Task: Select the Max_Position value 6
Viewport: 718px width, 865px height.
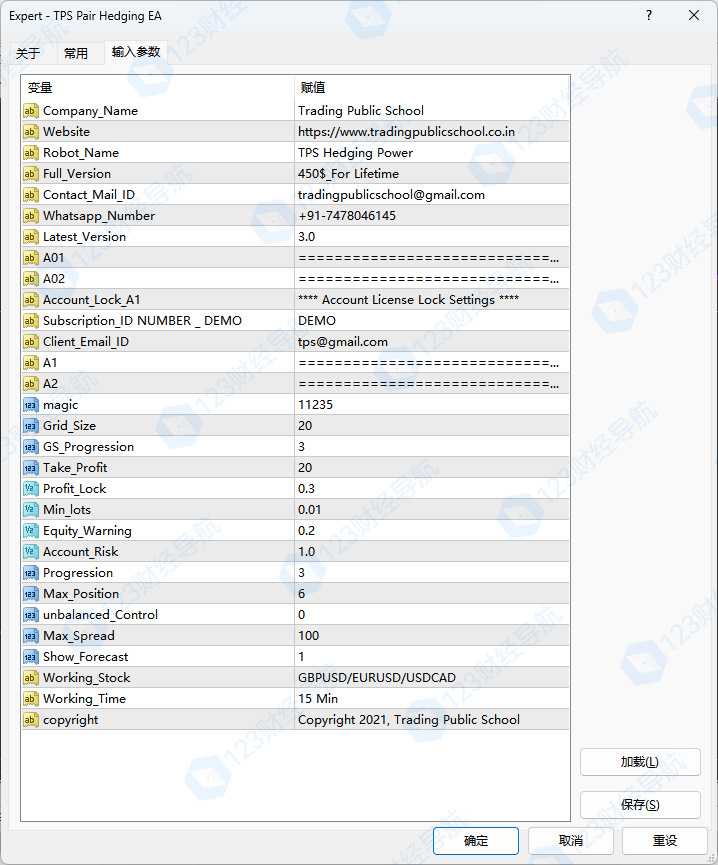Action: point(302,594)
